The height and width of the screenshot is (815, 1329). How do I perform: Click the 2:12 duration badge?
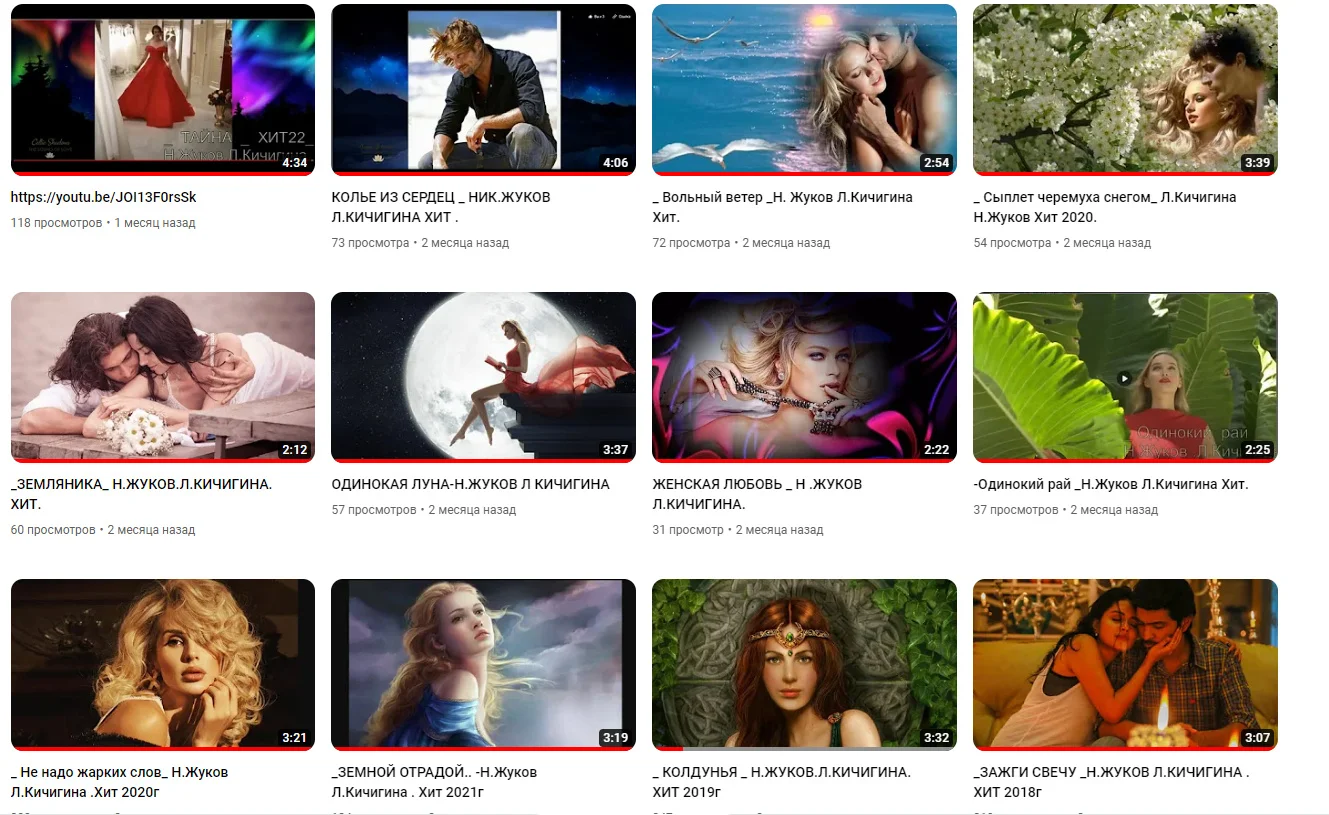tap(294, 449)
